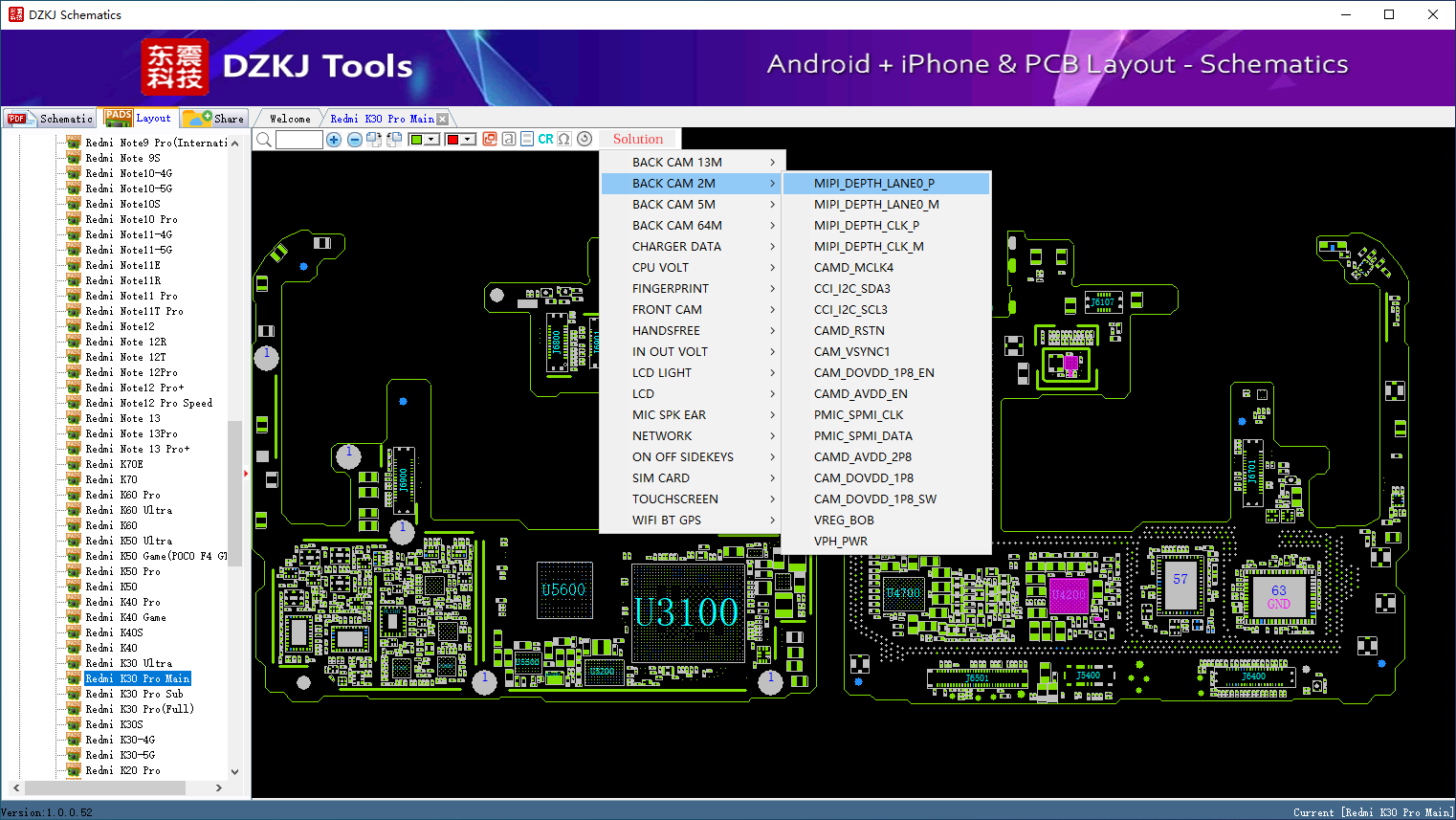Click the Solution button
1456x820 pixels.
coord(638,140)
